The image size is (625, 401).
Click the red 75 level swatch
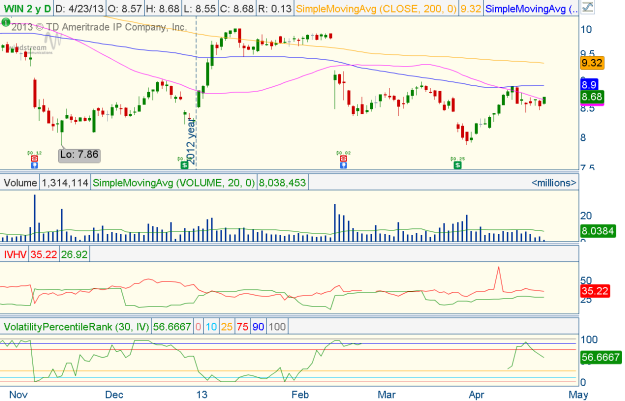[243, 326]
